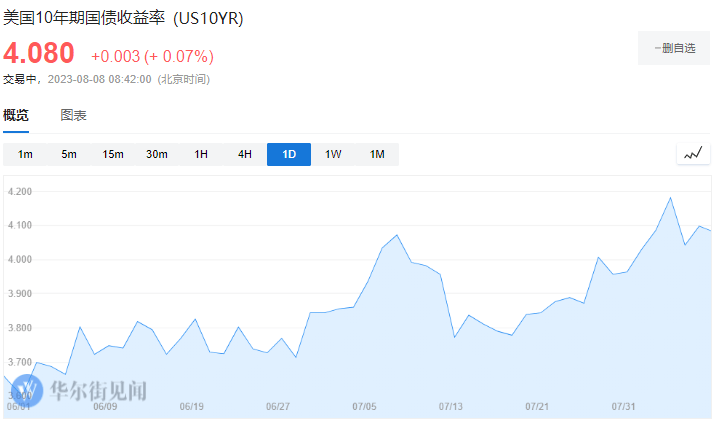This screenshot has height=424, width=727.
Task: Select the 1H timeframe
Action: [201, 154]
